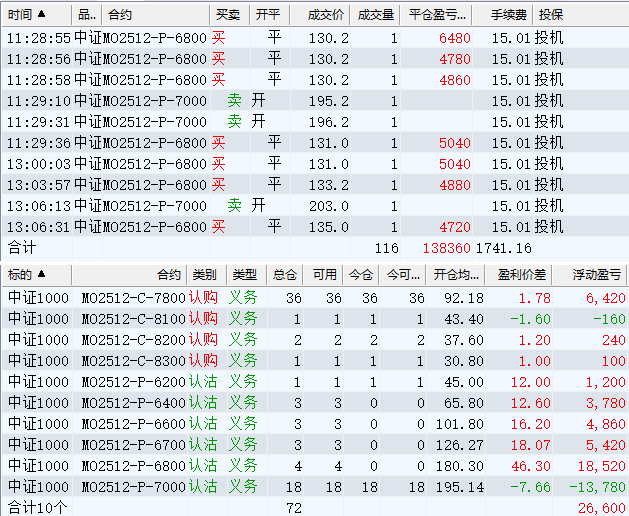Viewport: 629px width, 516px height.
Task: Click the 买卖 column header
Action: (x=227, y=16)
